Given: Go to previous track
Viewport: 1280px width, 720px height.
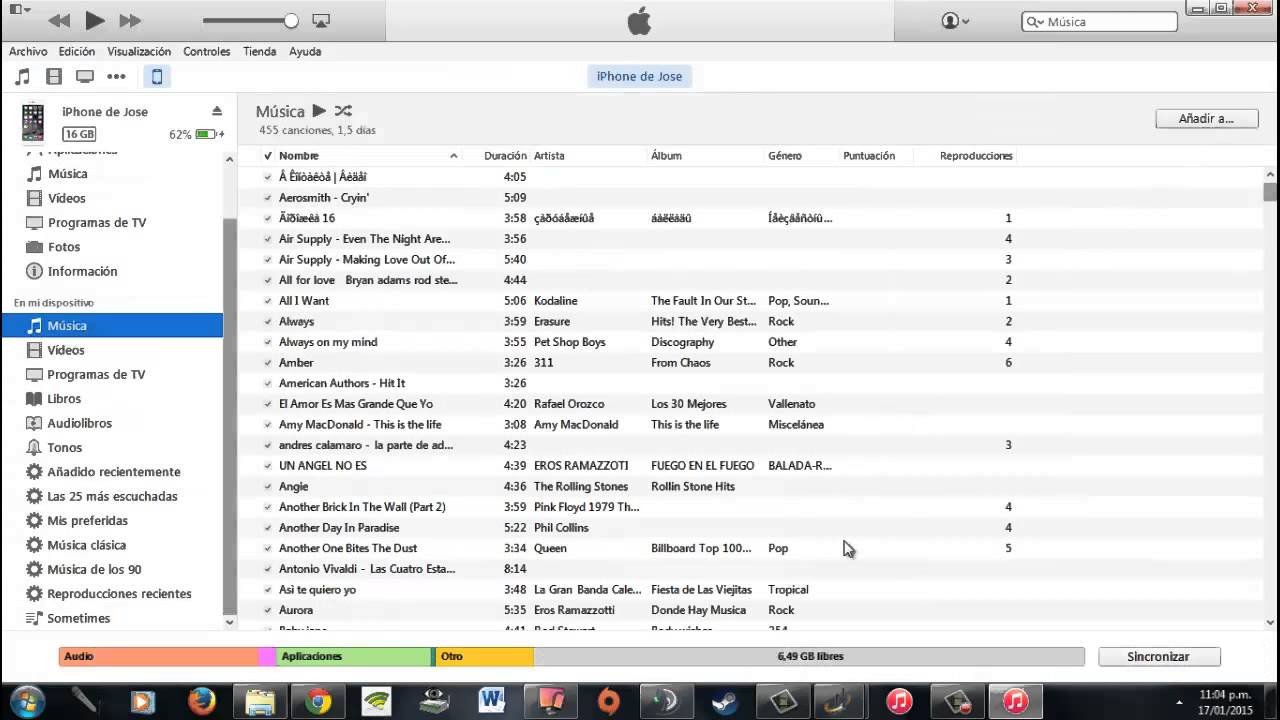Looking at the screenshot, I should [x=59, y=20].
